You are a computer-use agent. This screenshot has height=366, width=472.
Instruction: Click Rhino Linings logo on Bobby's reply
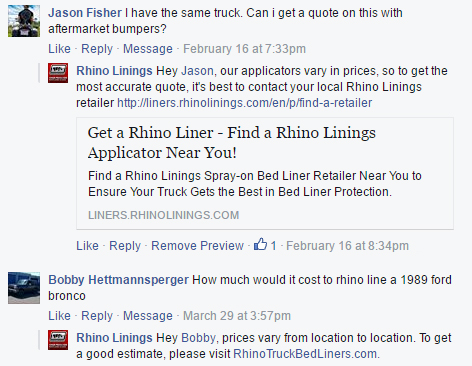[58, 340]
